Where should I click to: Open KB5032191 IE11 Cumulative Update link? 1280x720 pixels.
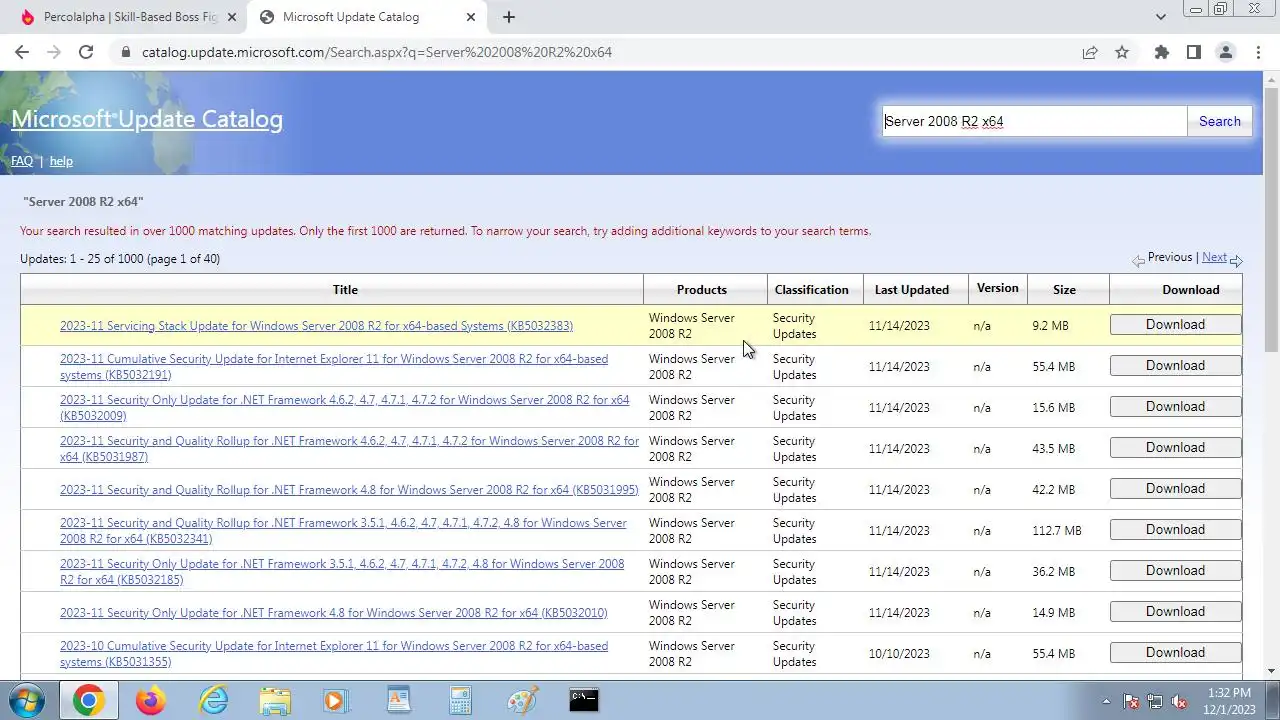click(334, 367)
